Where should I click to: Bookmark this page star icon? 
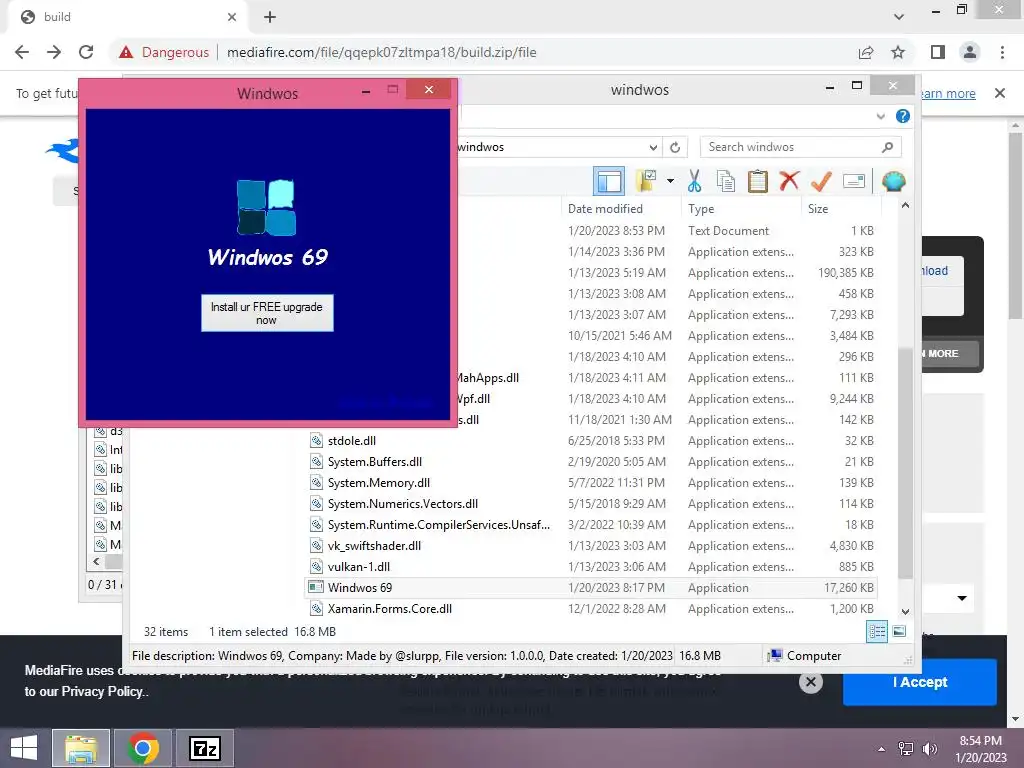(x=898, y=52)
